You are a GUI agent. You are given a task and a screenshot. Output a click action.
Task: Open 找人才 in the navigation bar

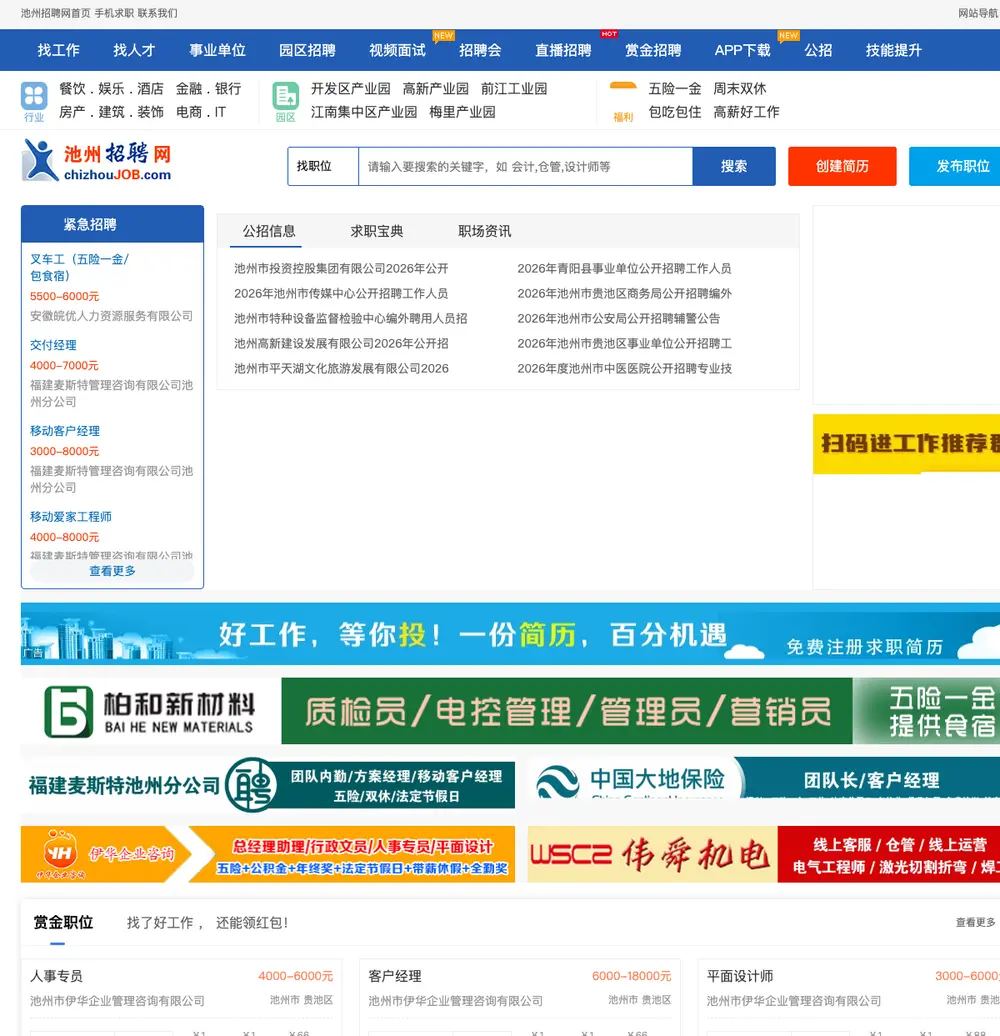134,50
